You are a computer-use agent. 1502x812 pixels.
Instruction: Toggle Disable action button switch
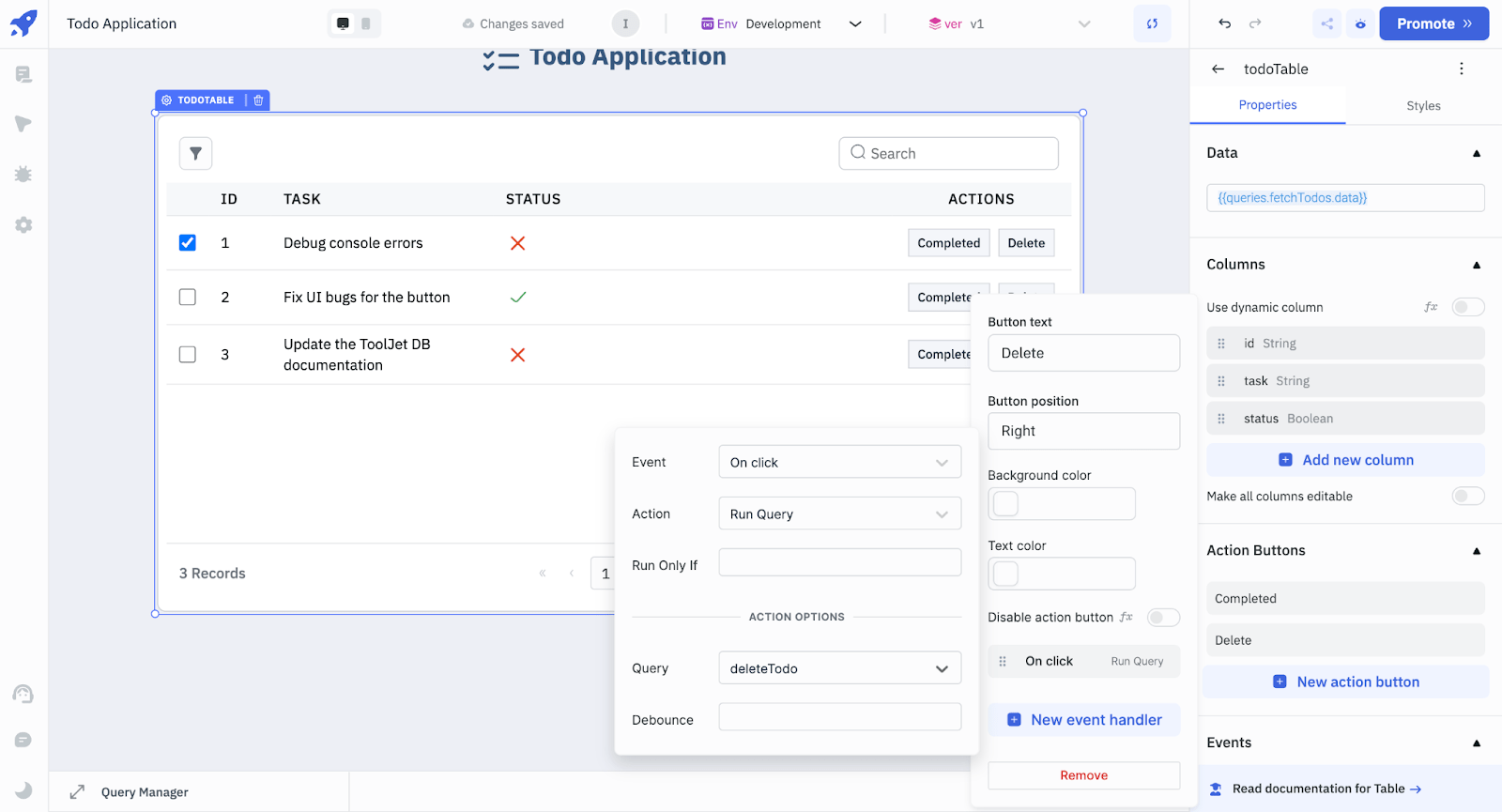pyautogui.click(x=1163, y=617)
